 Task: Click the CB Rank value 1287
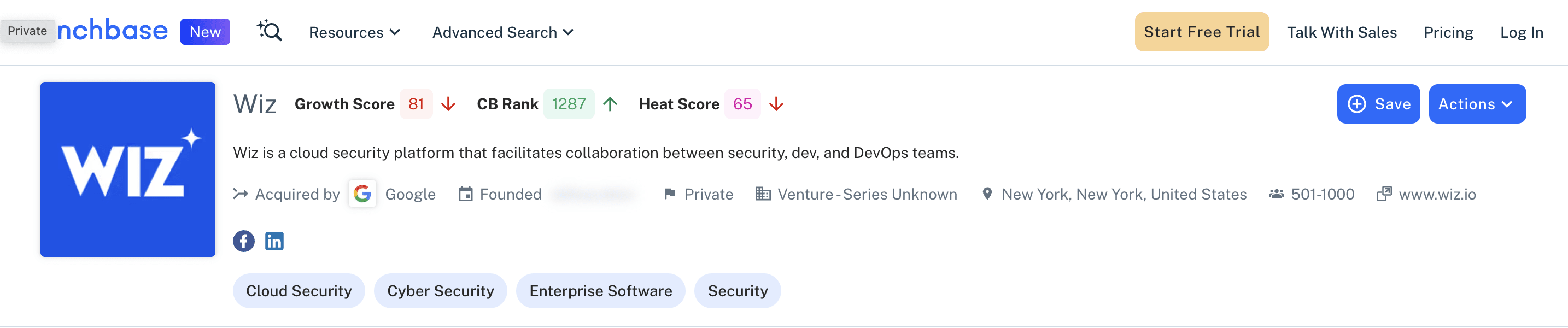569,104
